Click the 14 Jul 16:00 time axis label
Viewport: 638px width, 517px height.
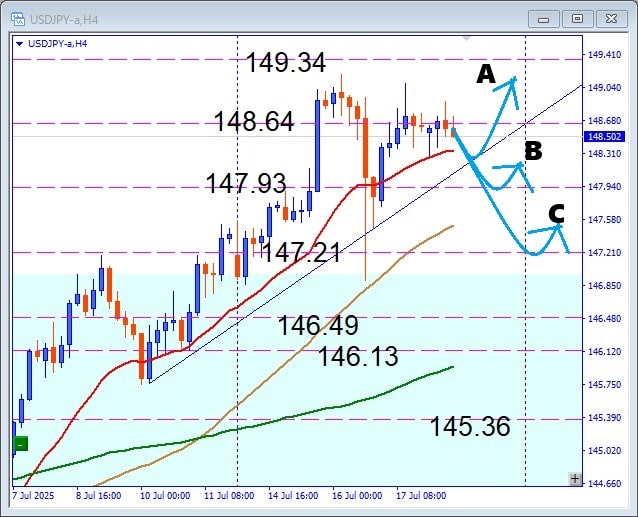coord(293,496)
